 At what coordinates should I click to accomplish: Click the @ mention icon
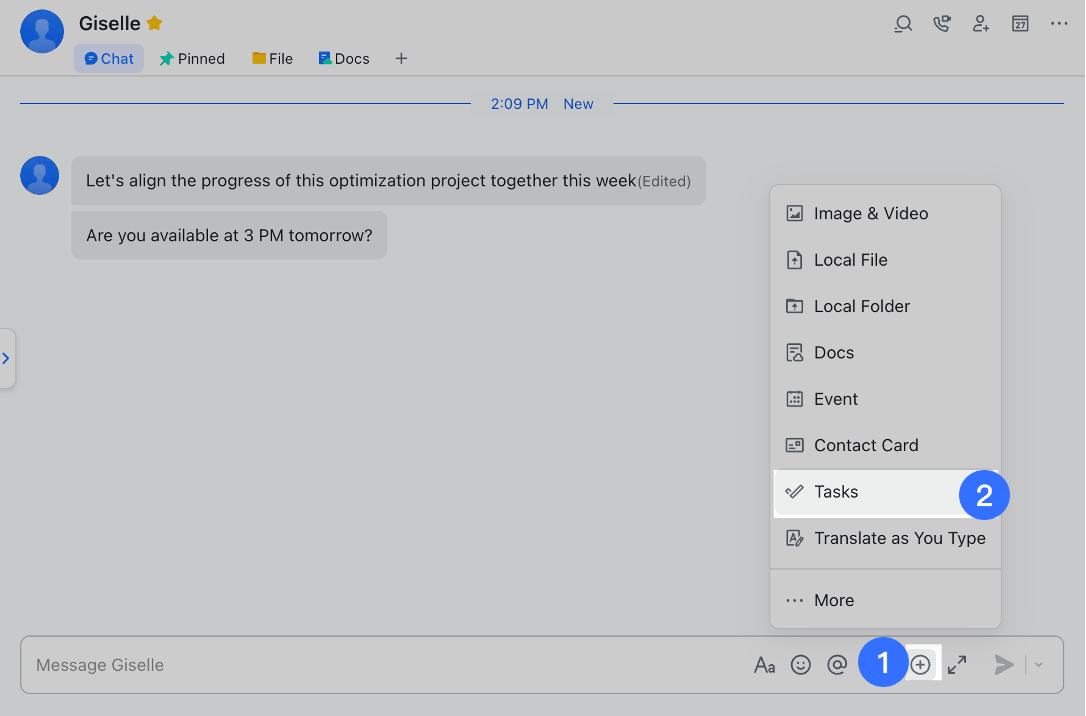tap(837, 664)
